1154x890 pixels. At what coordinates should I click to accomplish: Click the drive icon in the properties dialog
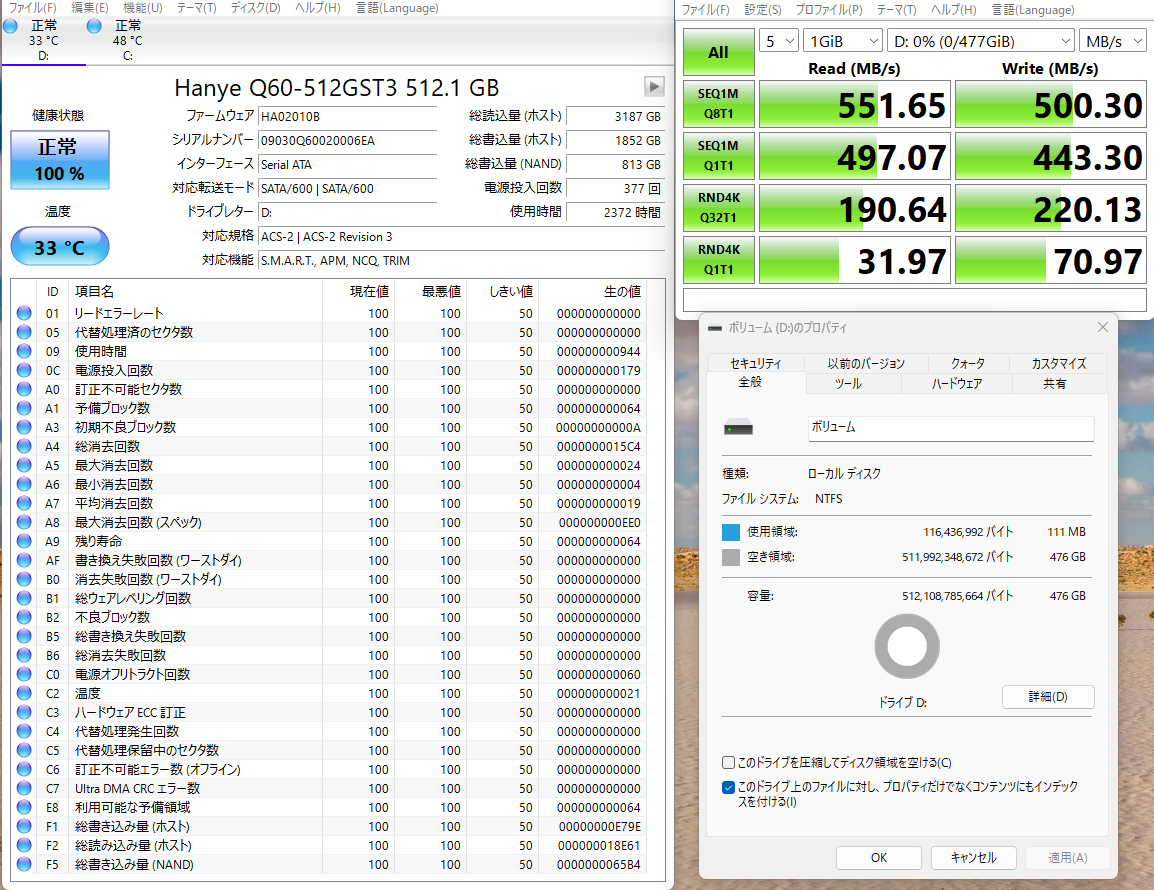coord(737,428)
